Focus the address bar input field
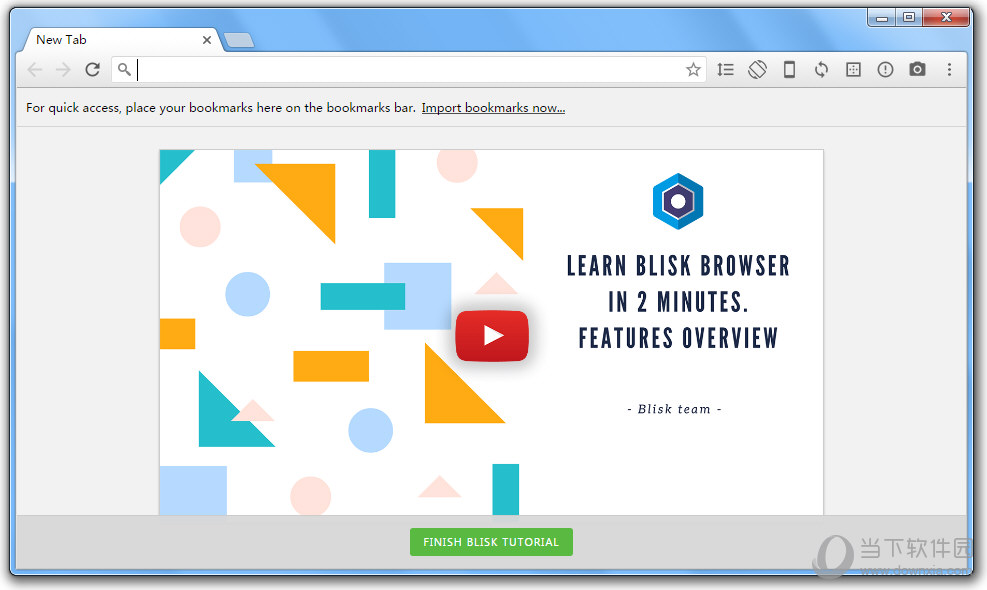The height and width of the screenshot is (590, 987). click(x=409, y=69)
